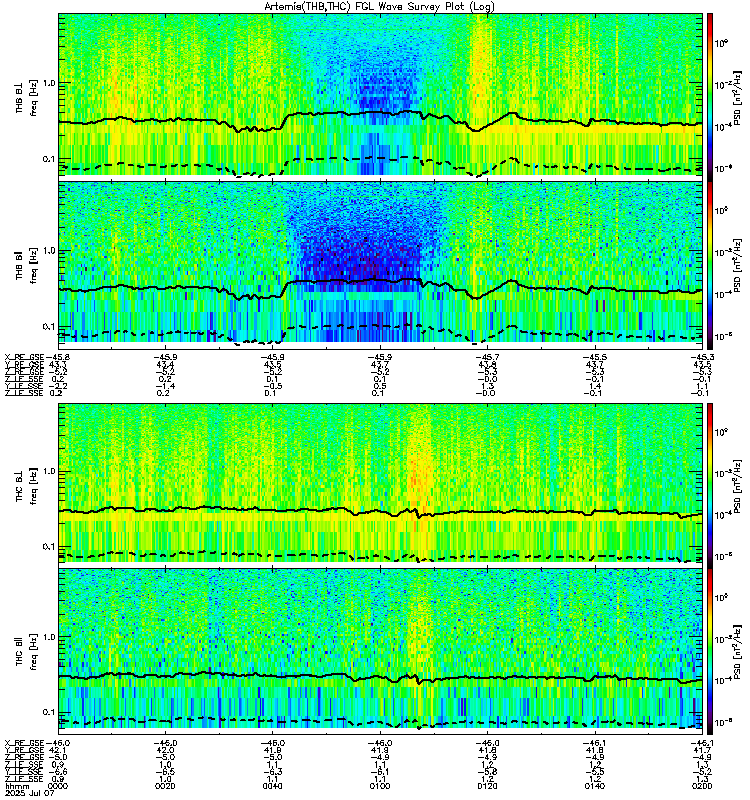Click the '41.7' Y_RE_GSE value under THC panels
Screen dimensions: 750x800
[x=702, y=750]
